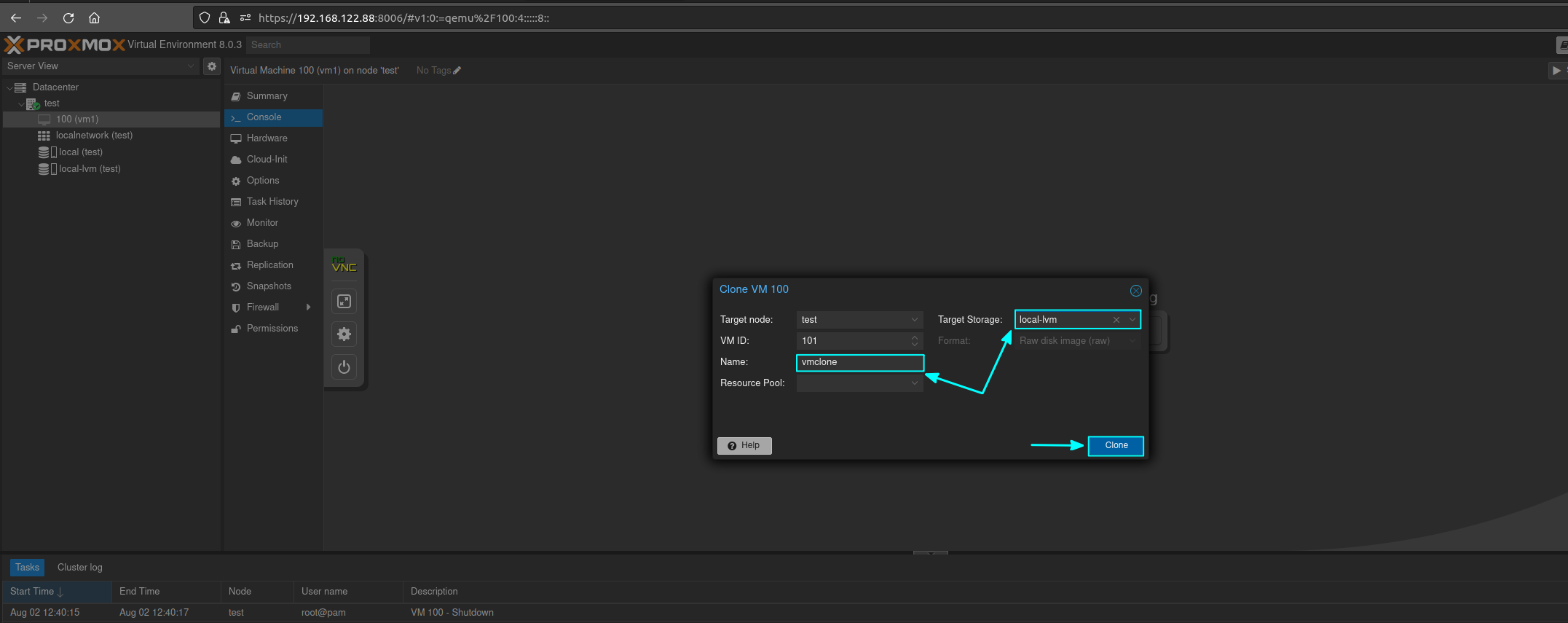This screenshot has height=623, width=1568.
Task: Open the Cloud-Init section
Action: coord(273,160)
